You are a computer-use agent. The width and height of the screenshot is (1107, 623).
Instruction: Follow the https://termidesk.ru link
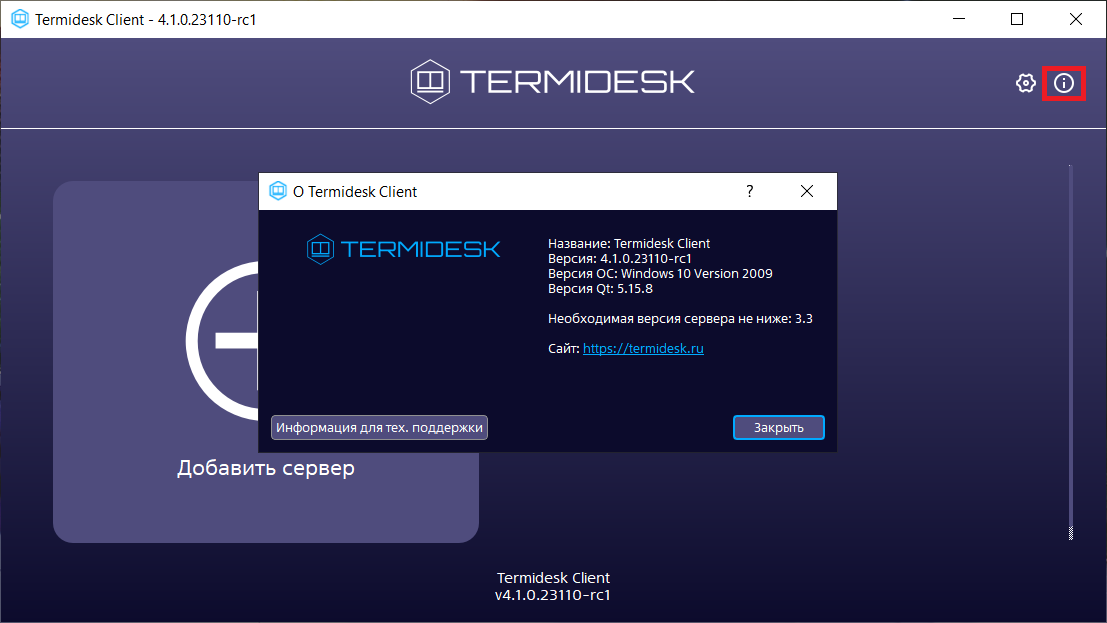tap(643, 349)
